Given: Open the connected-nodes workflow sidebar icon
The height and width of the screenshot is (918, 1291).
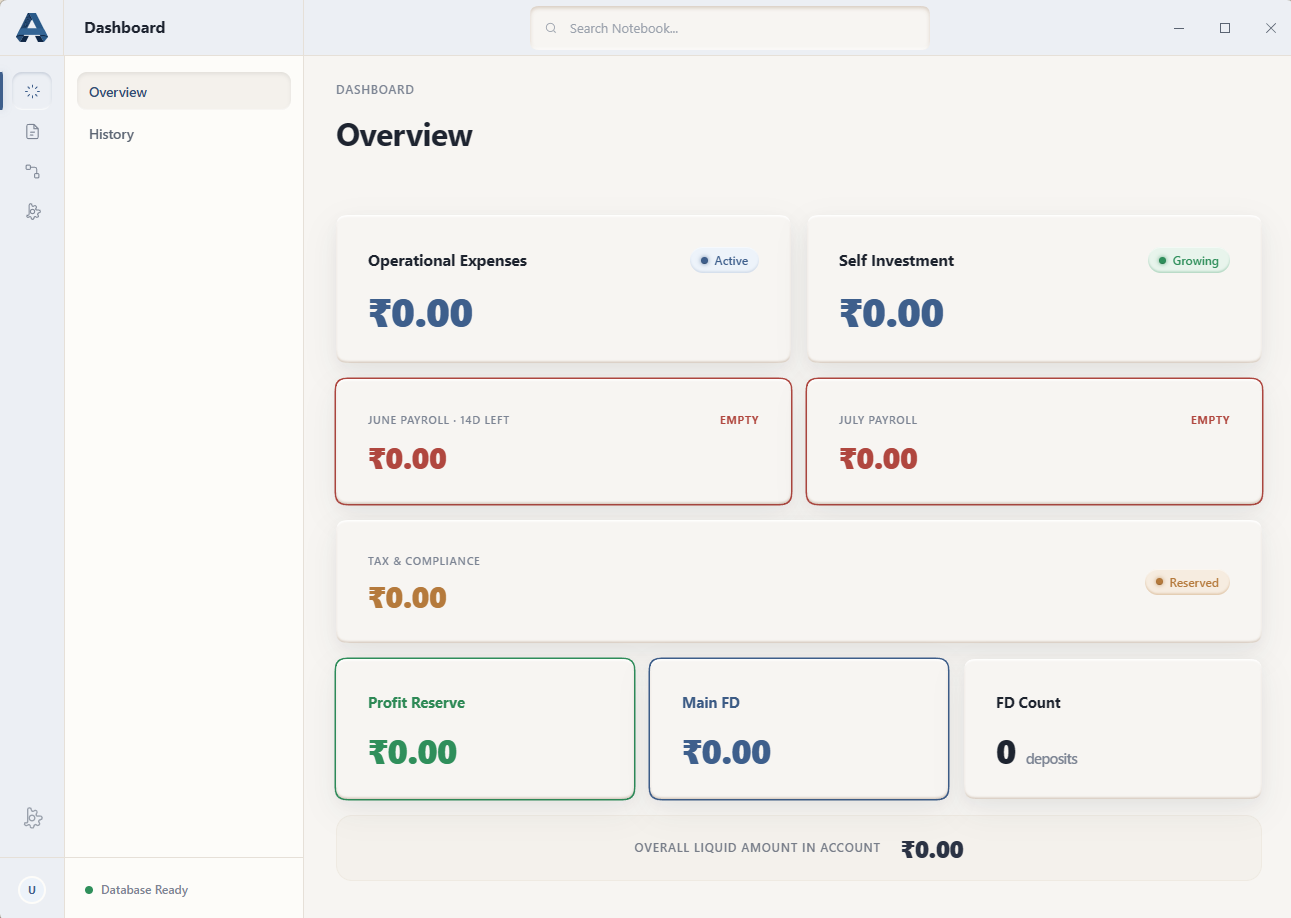Looking at the screenshot, I should tap(32, 171).
